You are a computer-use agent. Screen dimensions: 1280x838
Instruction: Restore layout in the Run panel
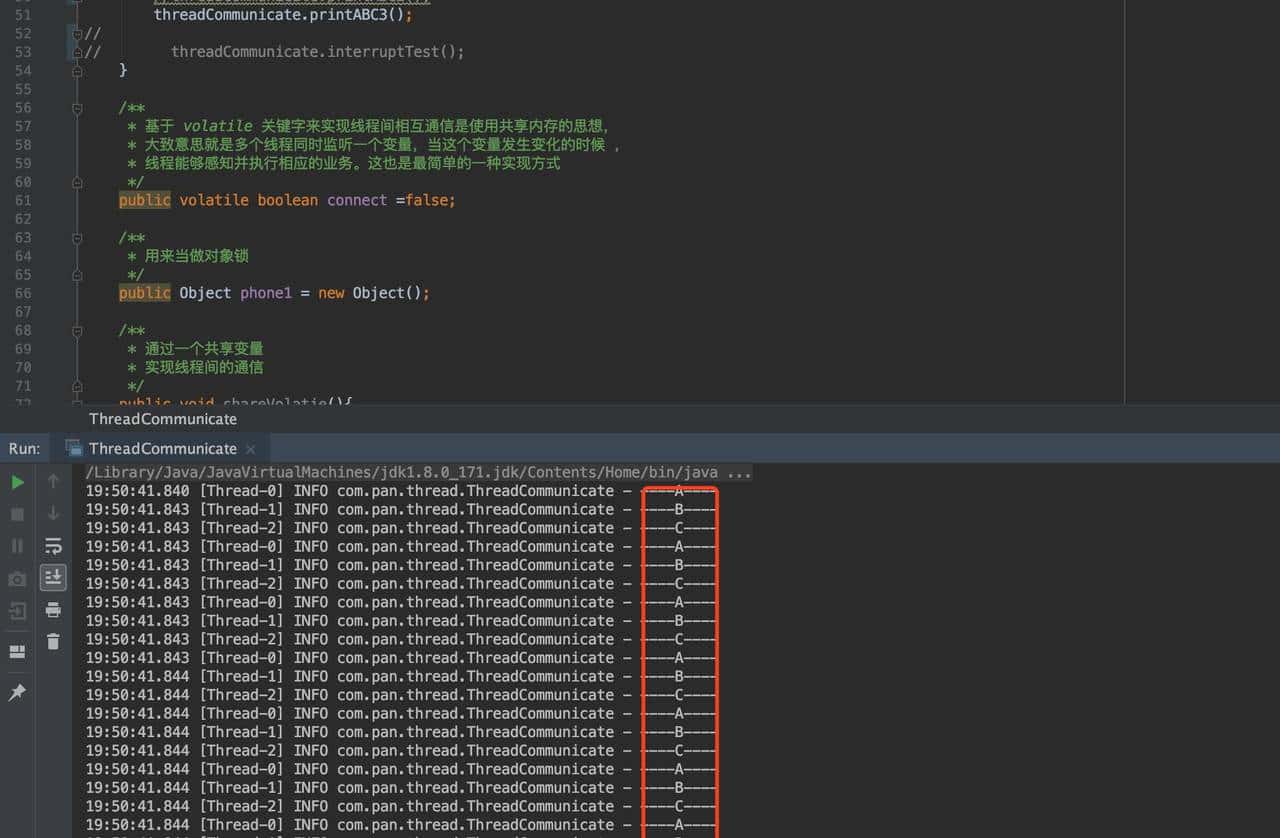coord(17,652)
